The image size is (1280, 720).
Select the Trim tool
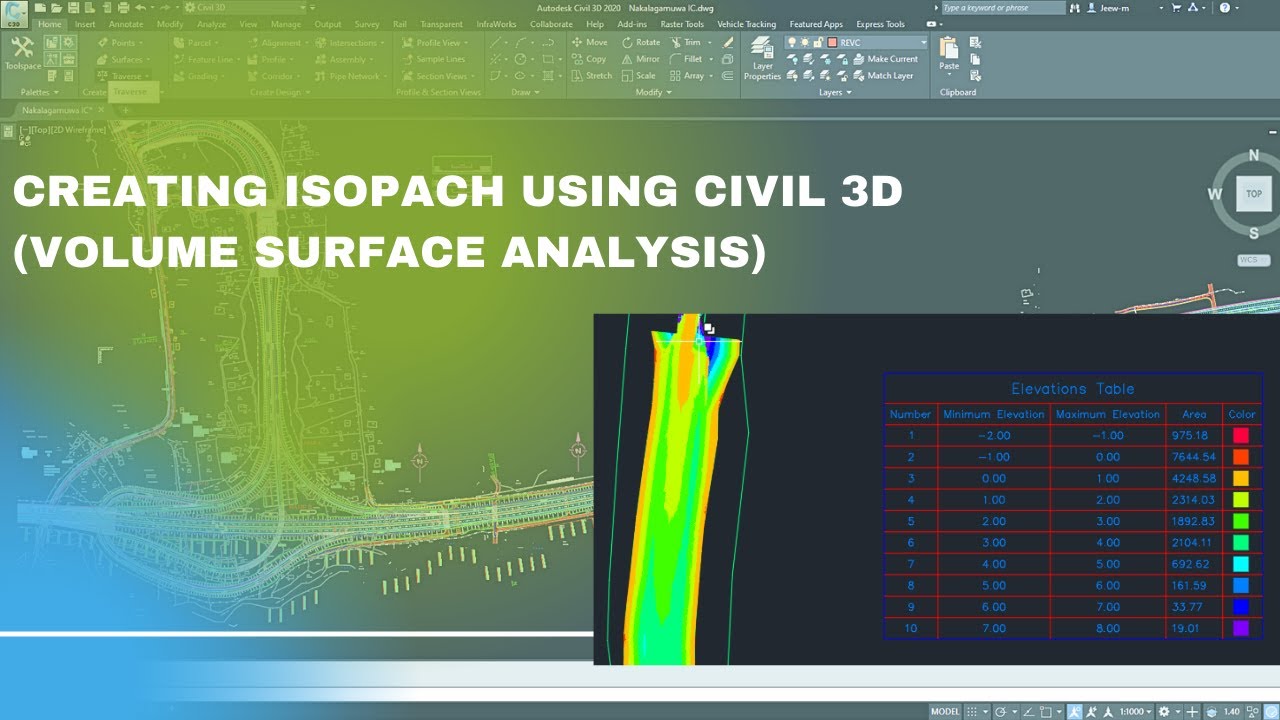686,42
